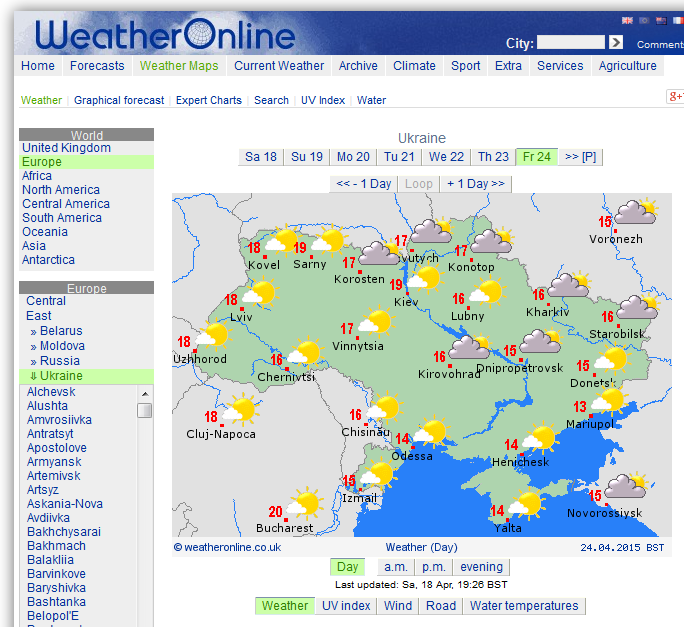
Task: Click the weather icon next to Yalta
Action: click(527, 504)
